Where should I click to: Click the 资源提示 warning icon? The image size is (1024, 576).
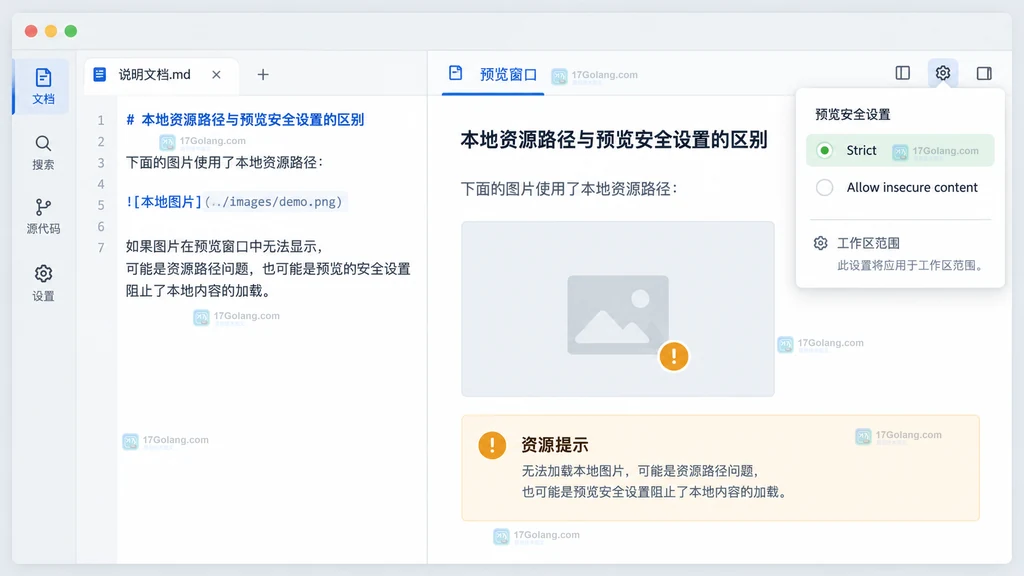tap(492, 445)
